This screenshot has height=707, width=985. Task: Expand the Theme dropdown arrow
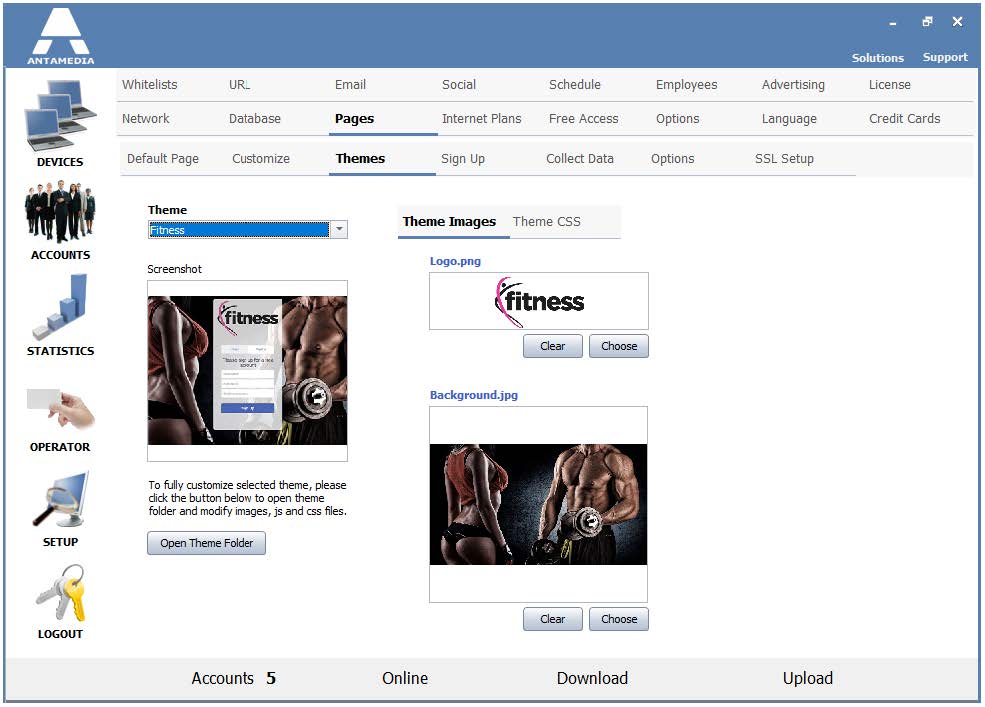coord(339,229)
